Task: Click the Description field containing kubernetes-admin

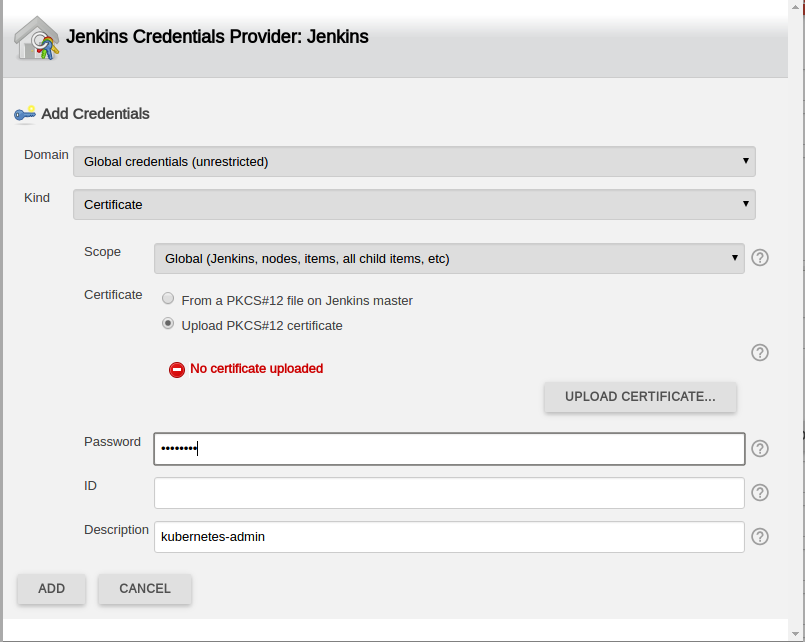Action: tap(449, 537)
